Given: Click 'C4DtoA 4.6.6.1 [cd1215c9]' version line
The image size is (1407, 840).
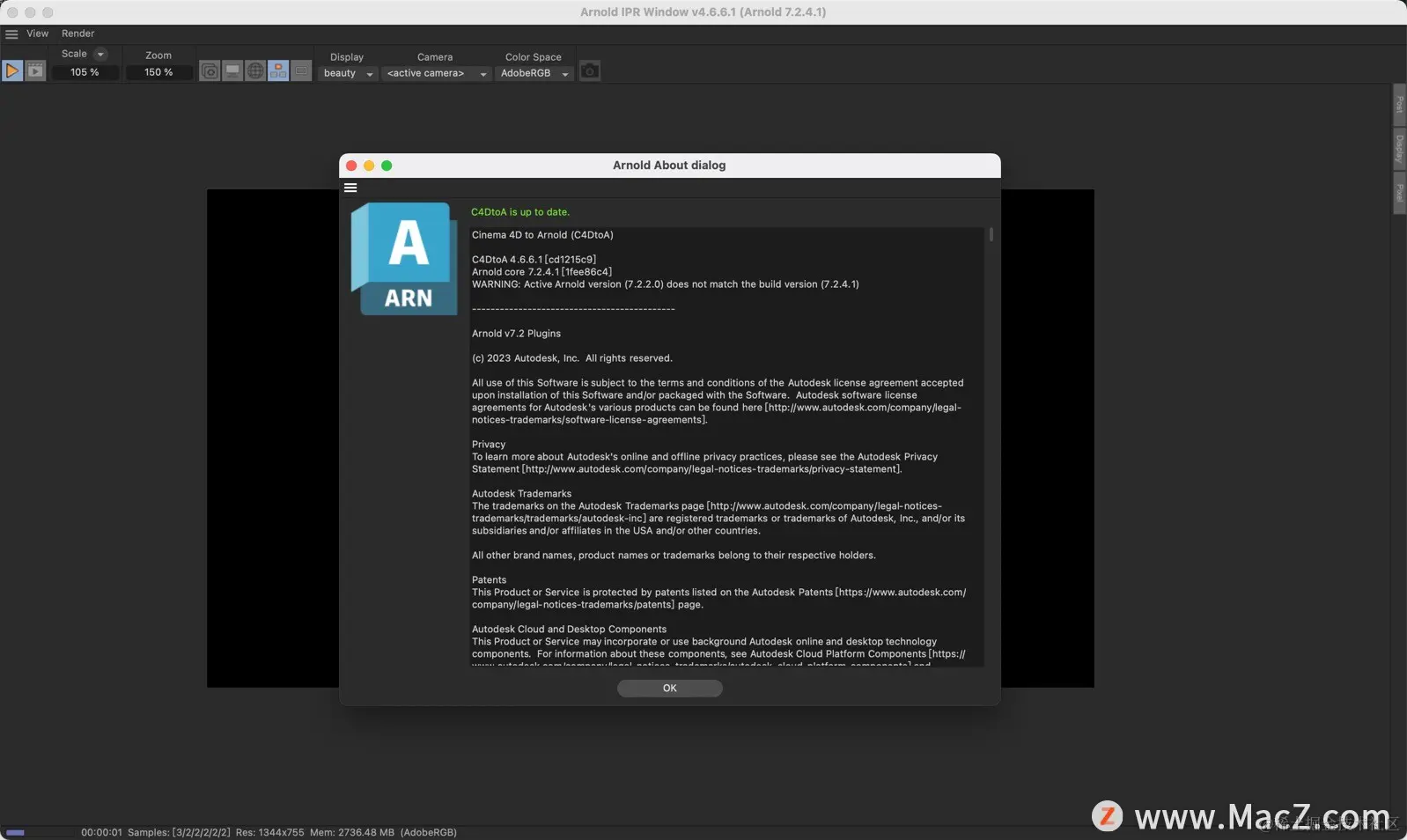Looking at the screenshot, I should coord(534,260).
